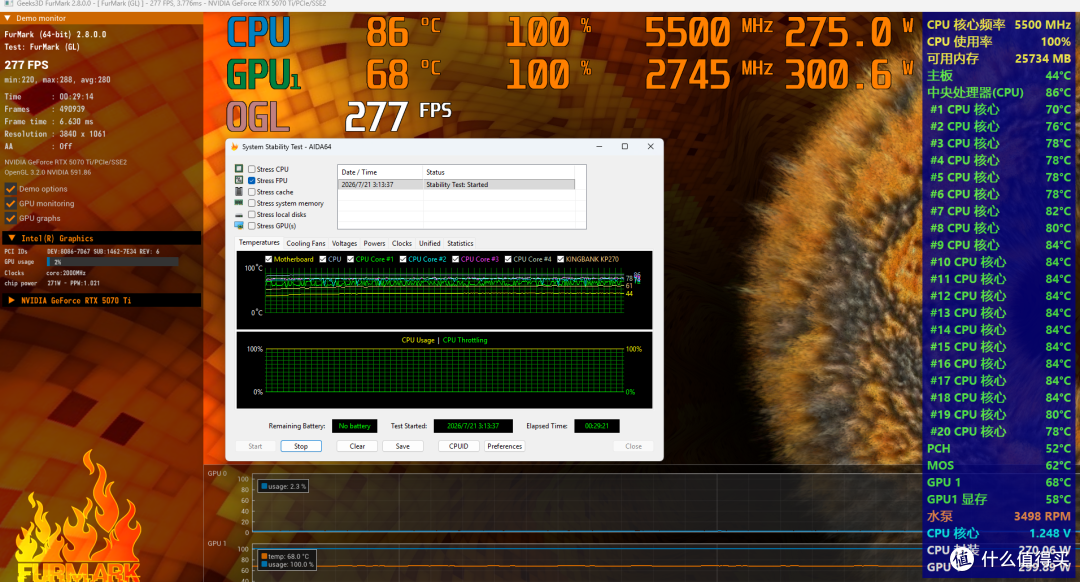Click the Stress GPU monitor icon
1080x582 pixels.
coord(239,225)
